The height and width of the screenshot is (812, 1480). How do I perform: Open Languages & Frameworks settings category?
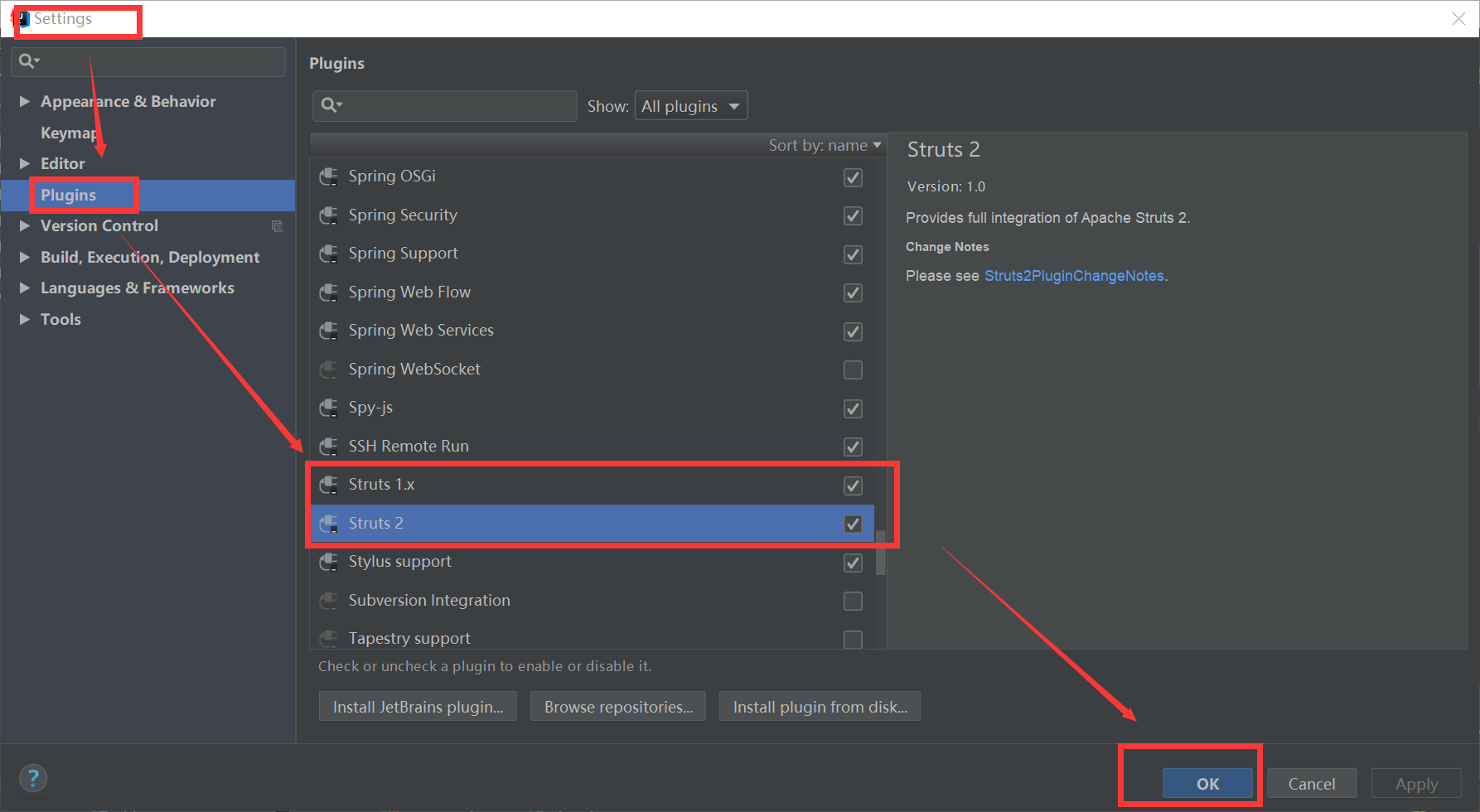pyautogui.click(x=138, y=288)
